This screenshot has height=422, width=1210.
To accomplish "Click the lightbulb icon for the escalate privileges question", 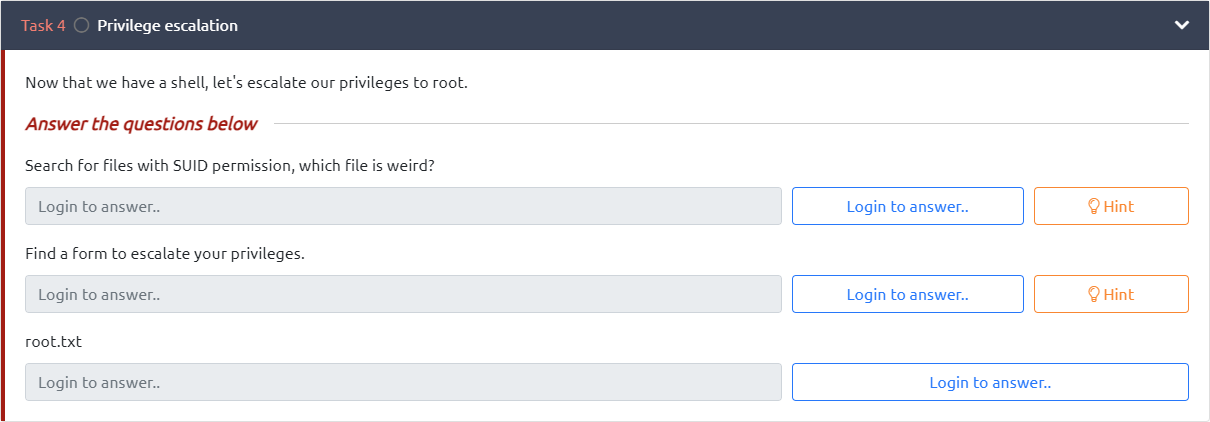I will pos(1094,294).
